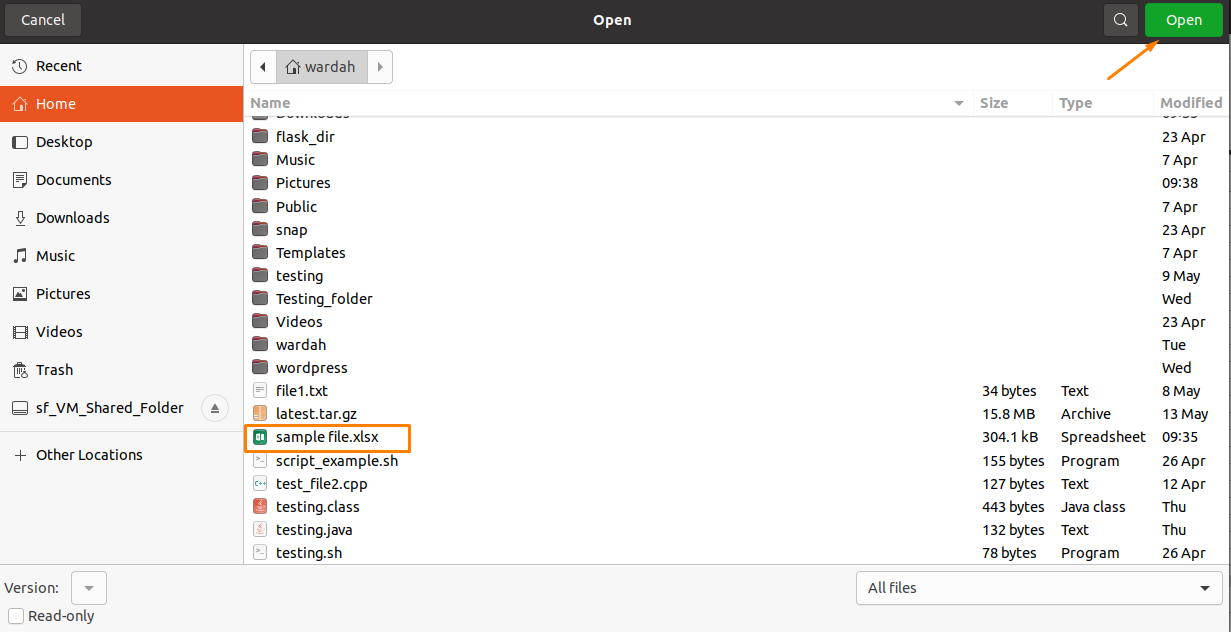Click the 443 bytes size value
Image resolution: width=1231 pixels, height=632 pixels.
1013,507
